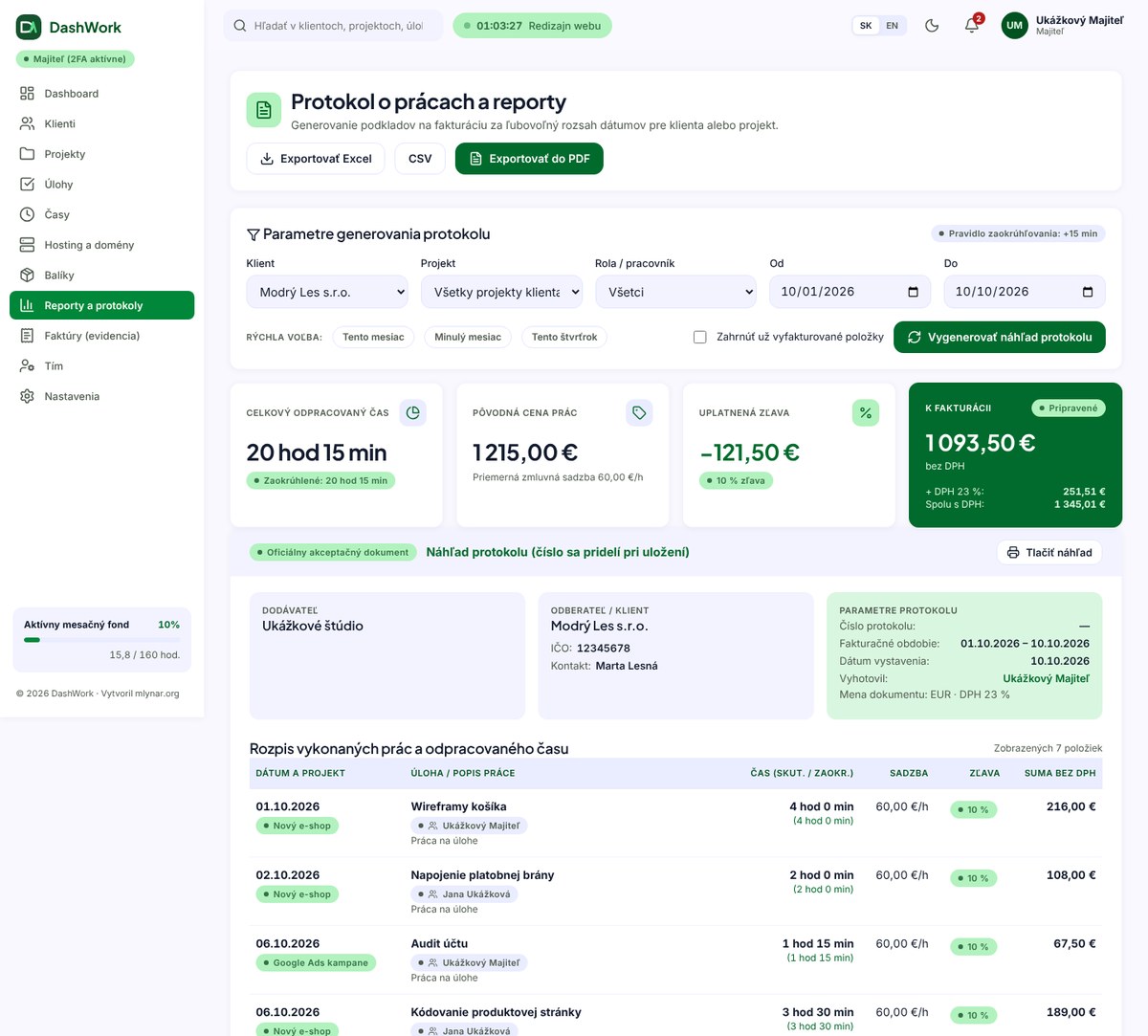The height and width of the screenshot is (1036, 1148).
Task: Click the Zaokrúhlené: 20 hod 15 min badge
Action: coord(320,480)
